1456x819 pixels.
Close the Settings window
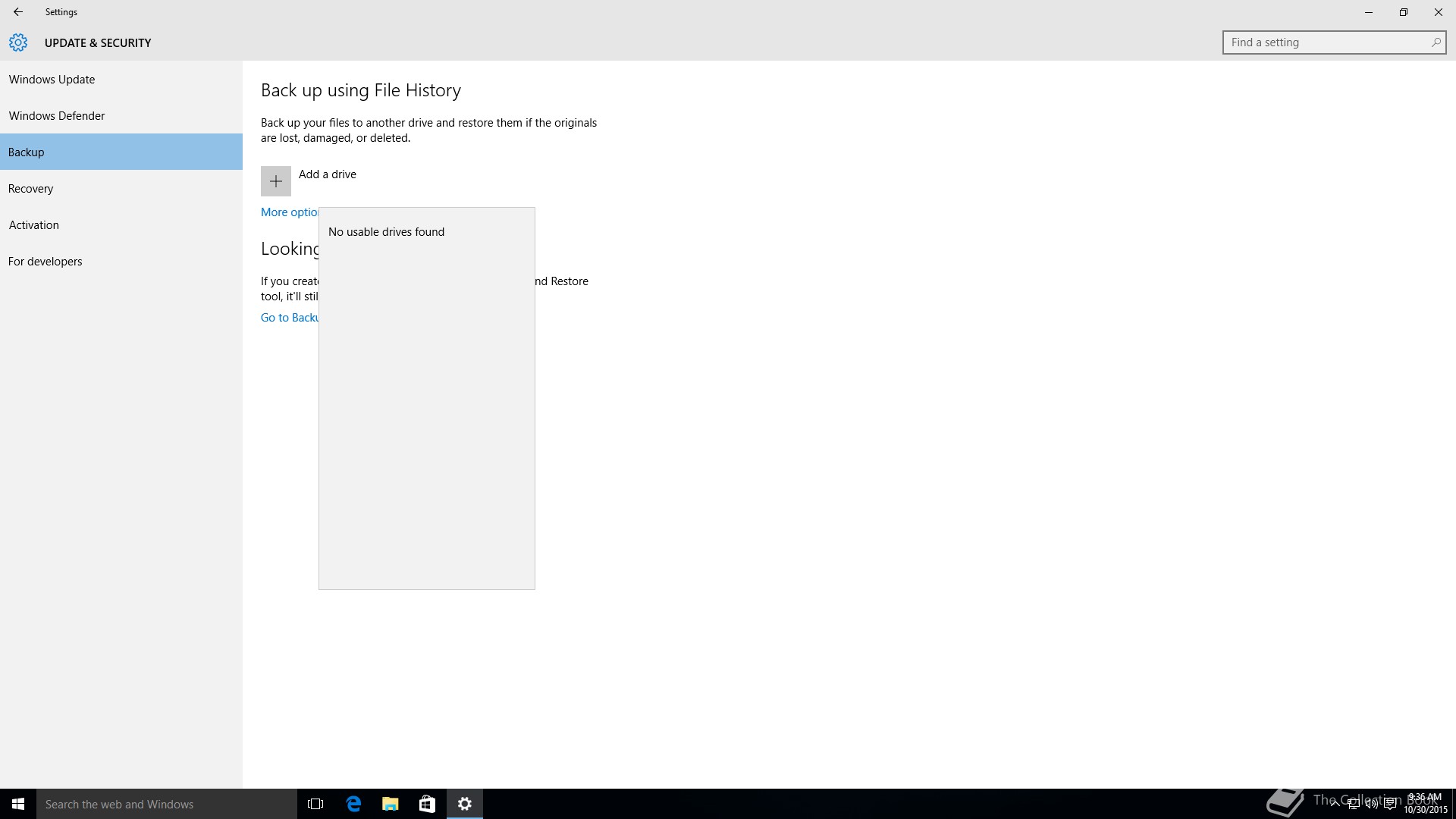coord(1439,12)
